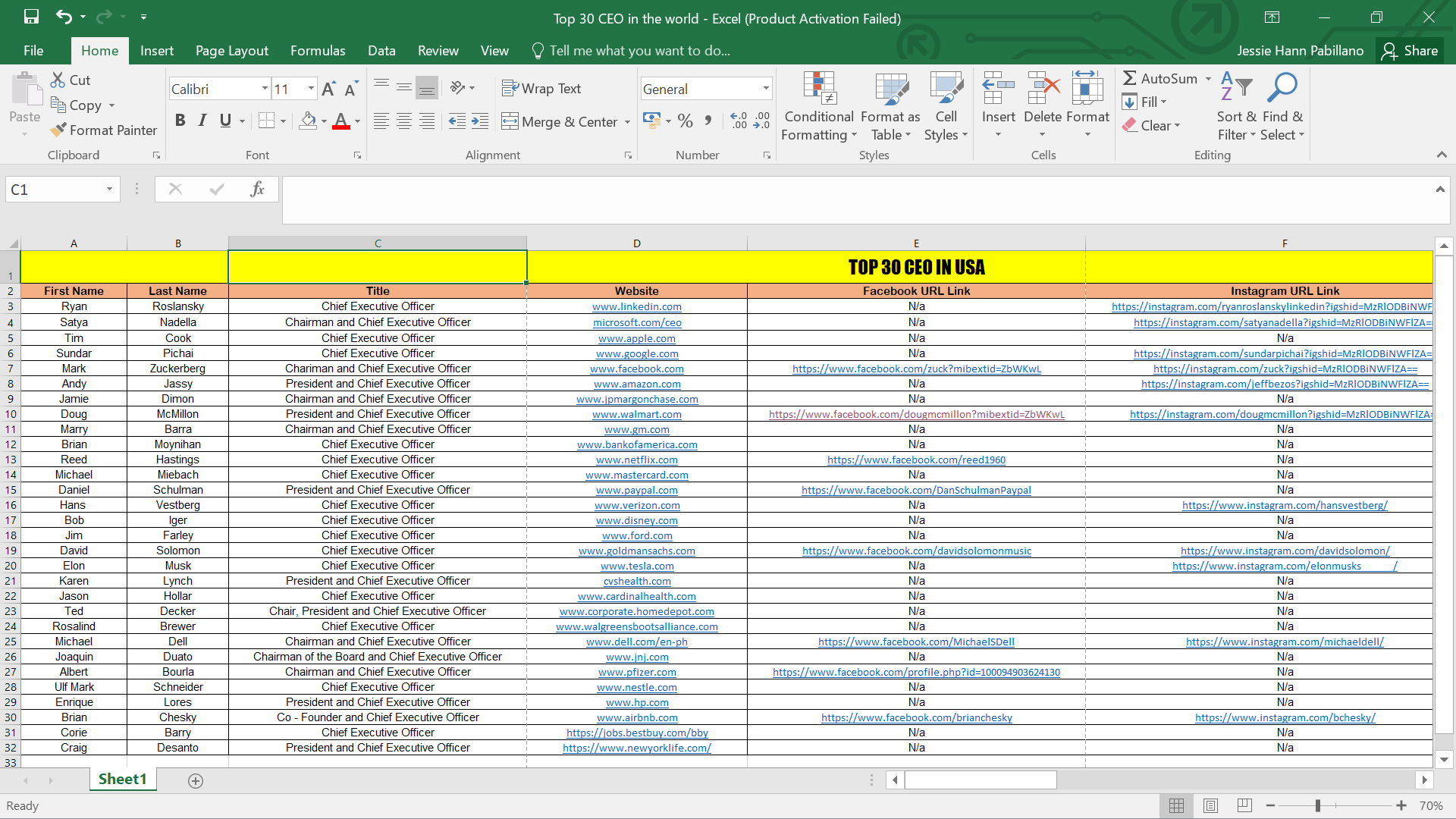Increase Decimal places icon

point(739,121)
